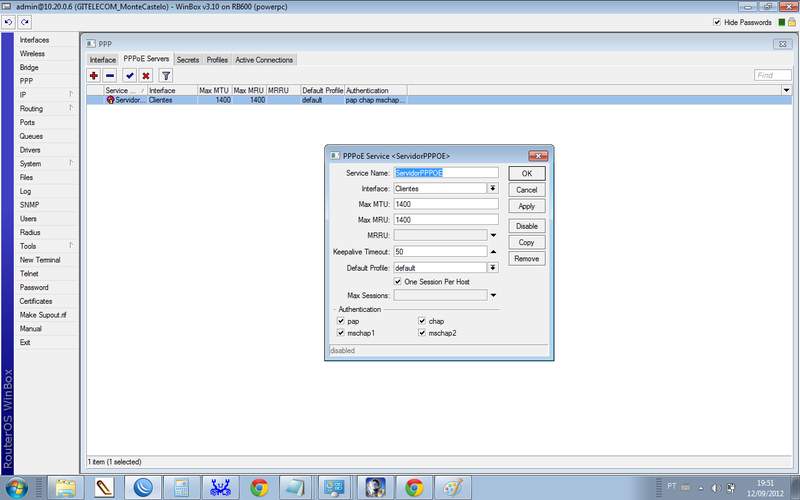
Task: Toggle the Hide Passwords checkbox
Action: click(717, 22)
